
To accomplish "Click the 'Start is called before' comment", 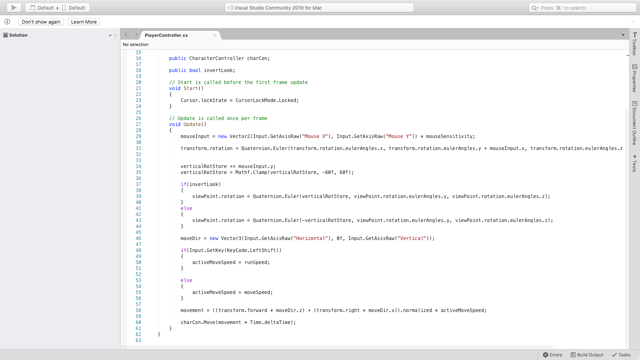I will point(238,82).
